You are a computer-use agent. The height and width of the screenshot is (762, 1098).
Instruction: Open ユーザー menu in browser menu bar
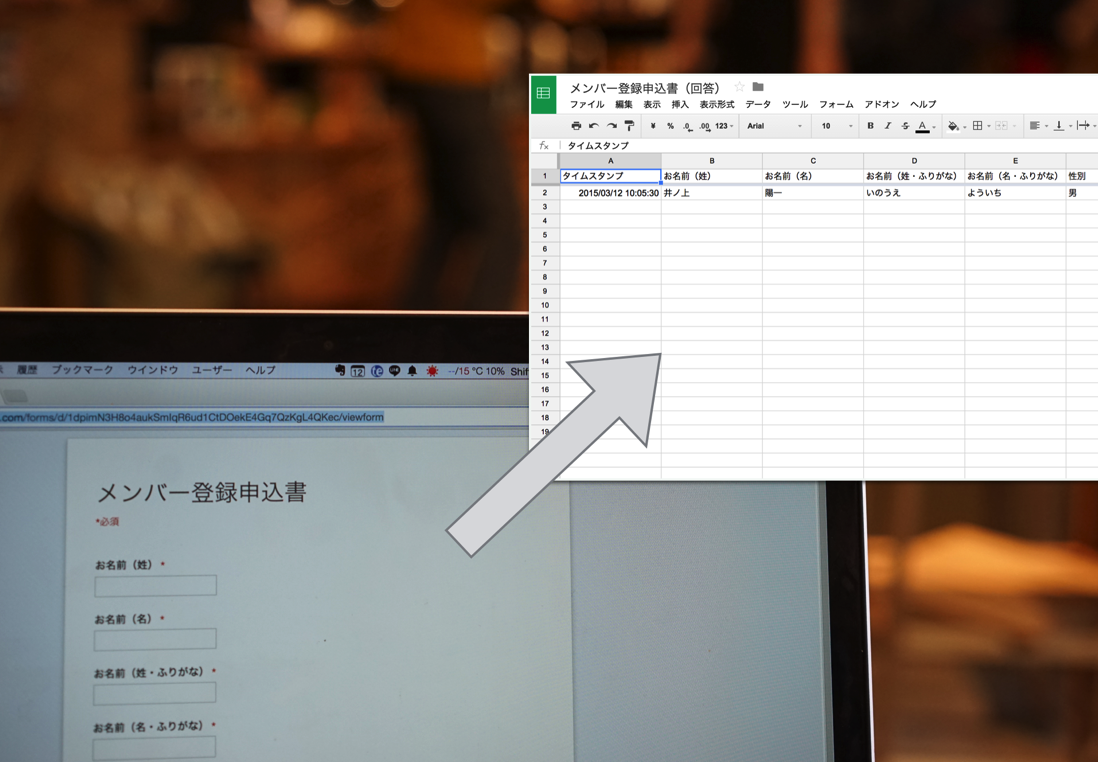pos(211,370)
